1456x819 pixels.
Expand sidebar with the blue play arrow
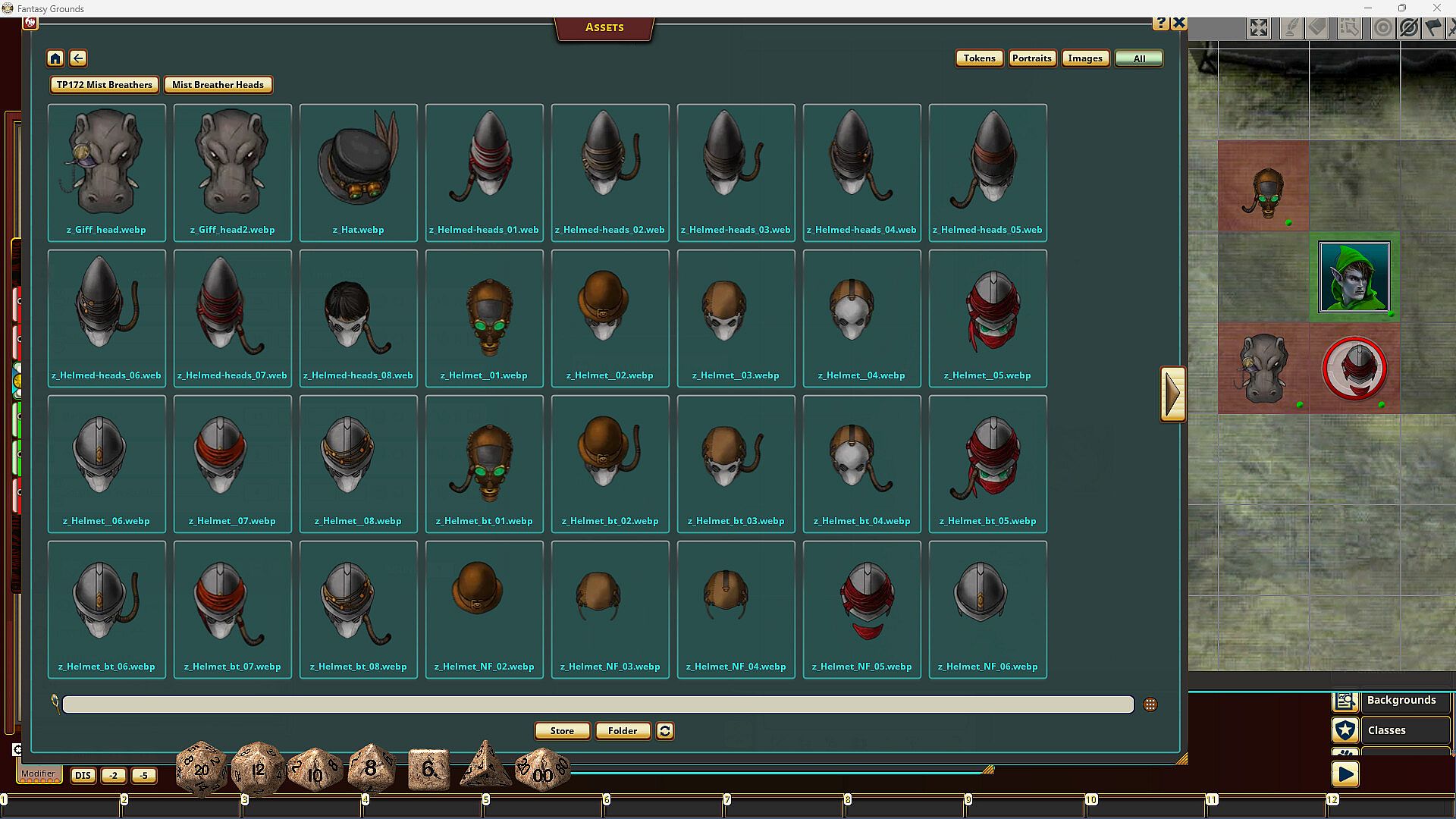click(1345, 774)
